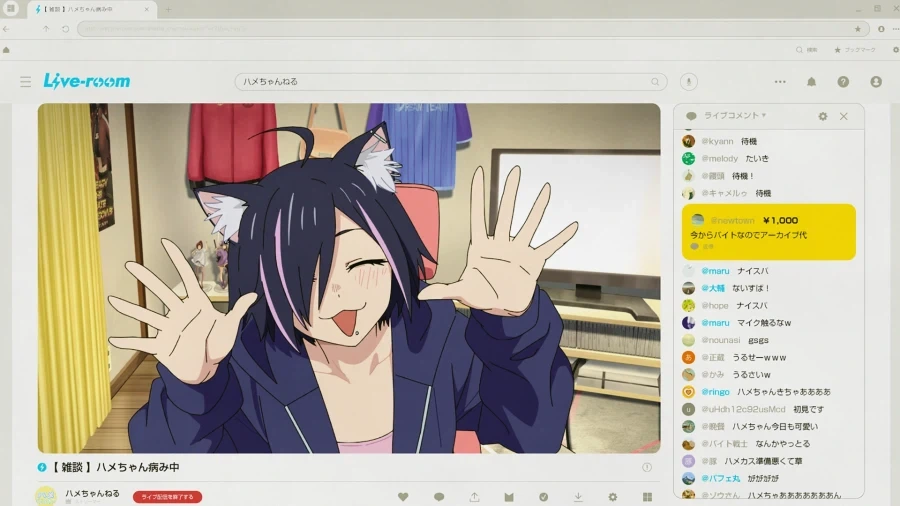Click the yellow ¥1,000 super chat from newtown

tap(769, 232)
